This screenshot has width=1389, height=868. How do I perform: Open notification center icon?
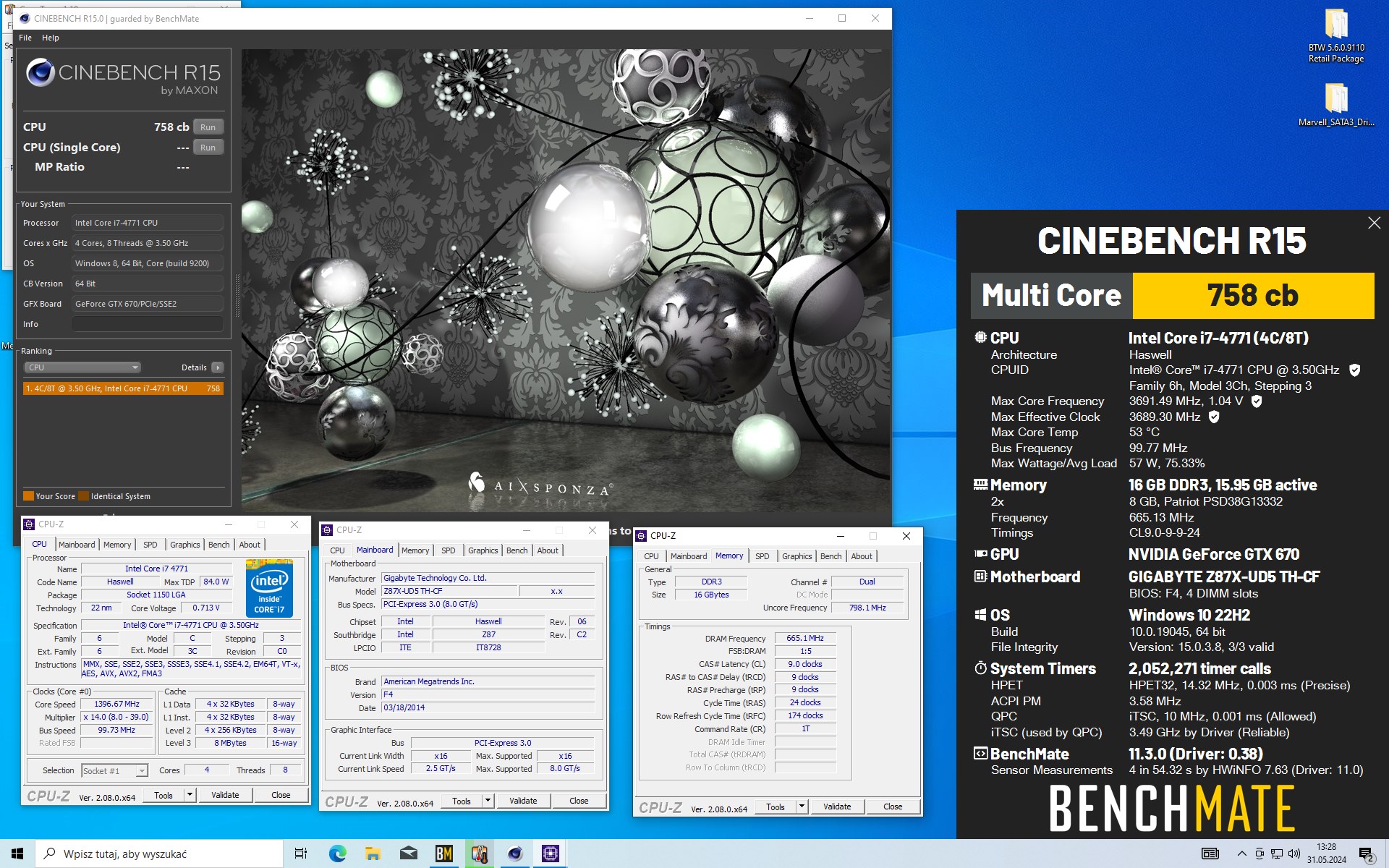pos(1367,854)
